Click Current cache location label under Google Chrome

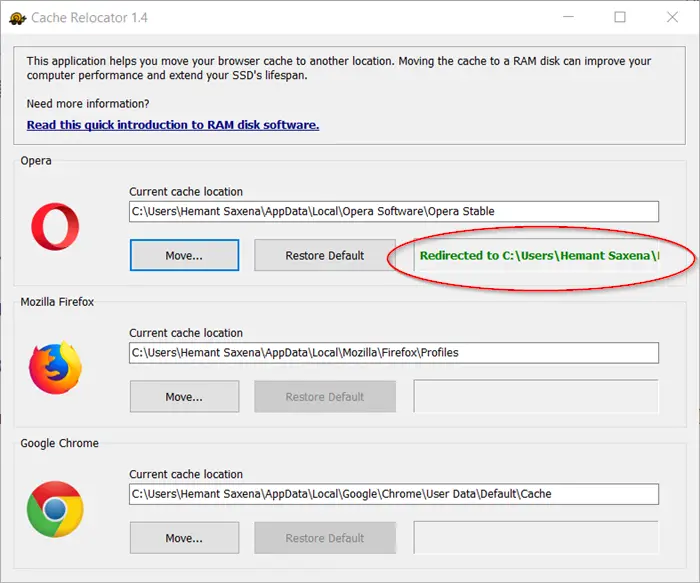186,474
